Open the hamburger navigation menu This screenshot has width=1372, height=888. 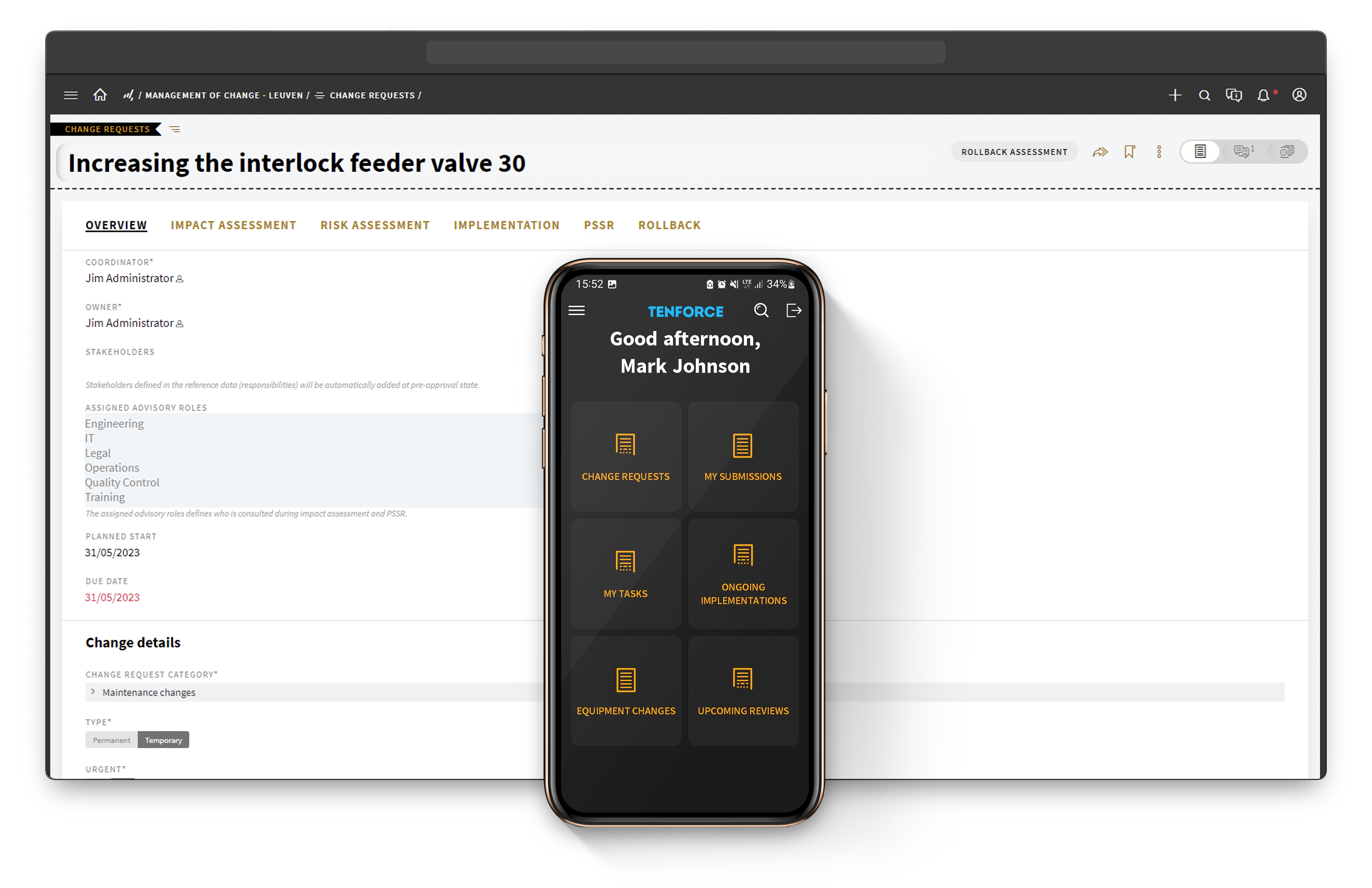point(70,95)
